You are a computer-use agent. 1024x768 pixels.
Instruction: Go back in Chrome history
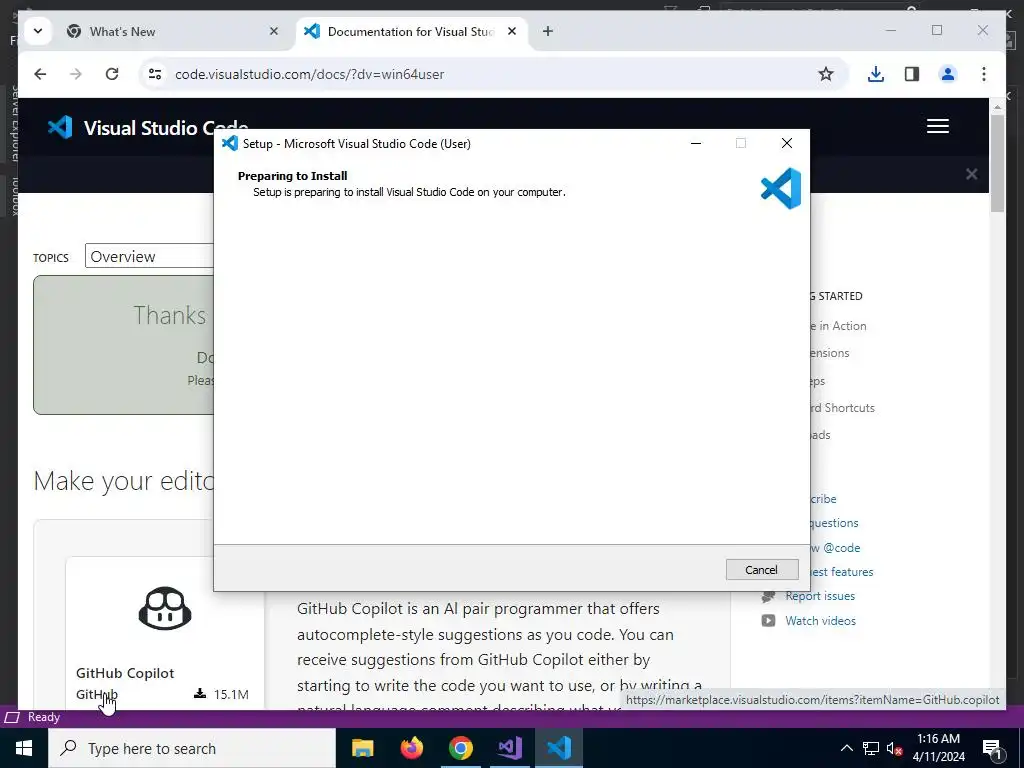(x=40, y=74)
